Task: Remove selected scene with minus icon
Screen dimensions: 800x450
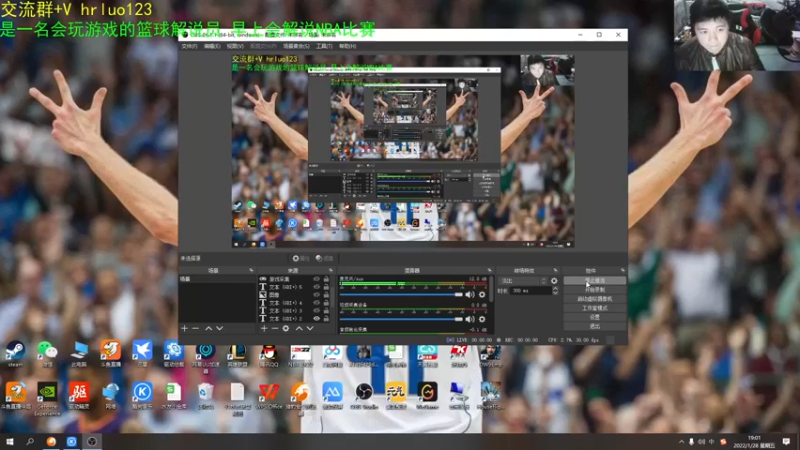Action: pos(195,329)
